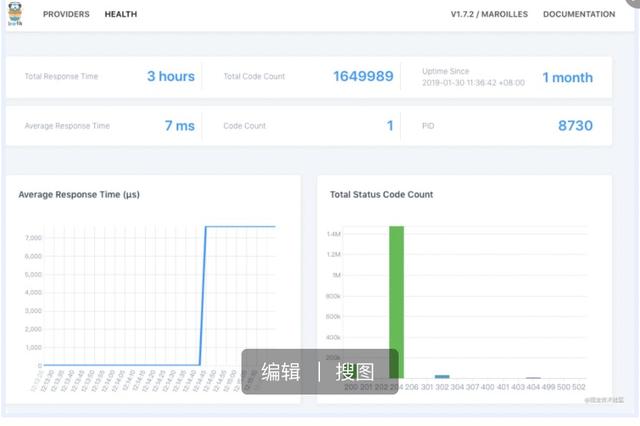
Task: Open the V1.7.2 / Maroilles version link
Action: click(489, 14)
